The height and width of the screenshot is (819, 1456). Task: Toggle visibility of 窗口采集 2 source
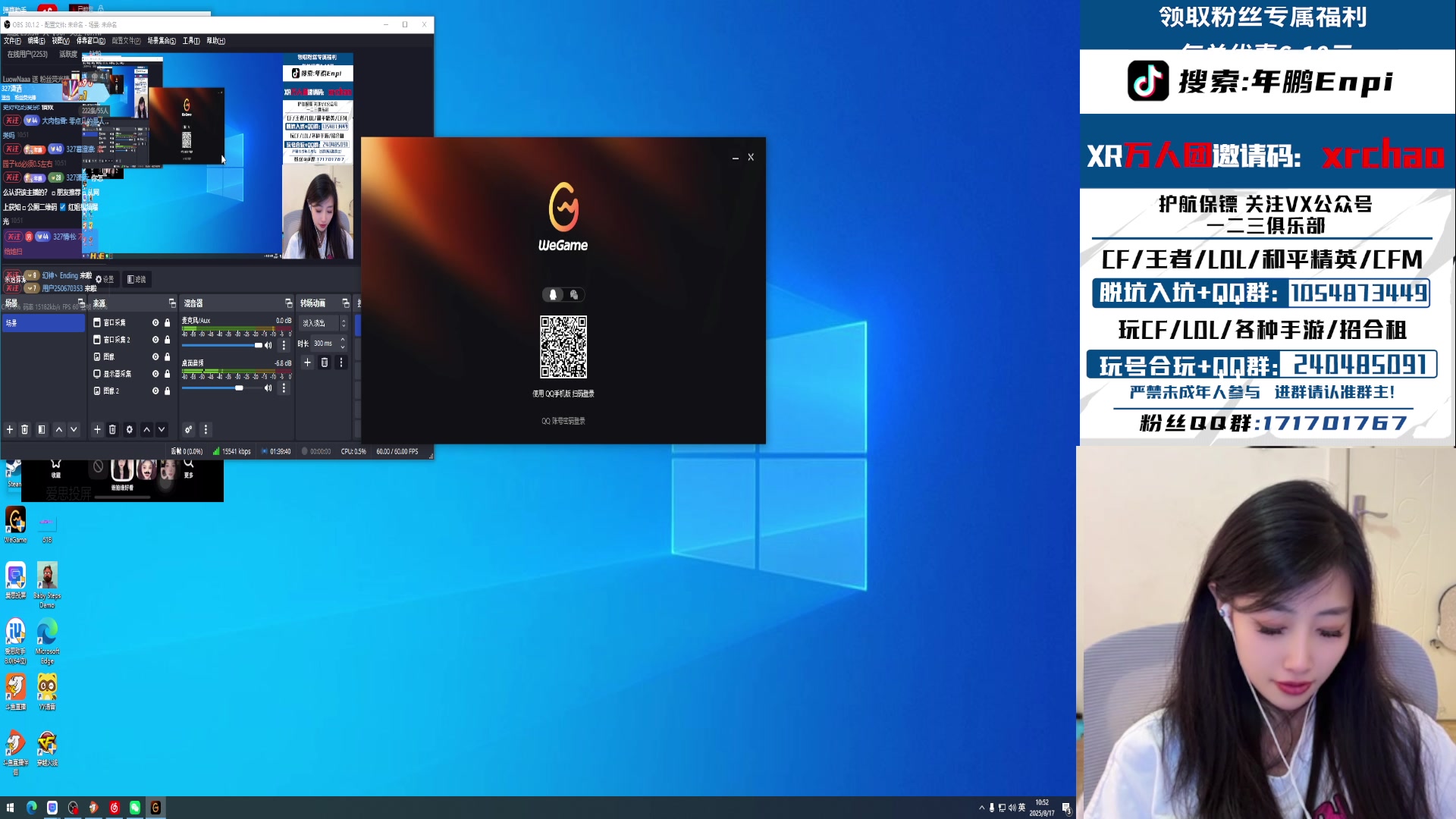pos(155,340)
